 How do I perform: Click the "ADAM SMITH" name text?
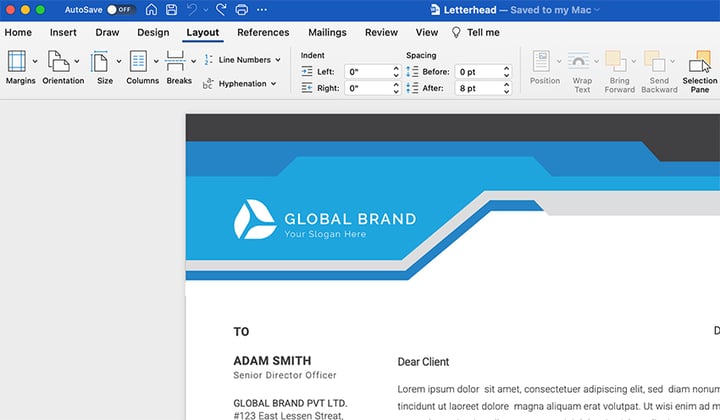click(272, 361)
